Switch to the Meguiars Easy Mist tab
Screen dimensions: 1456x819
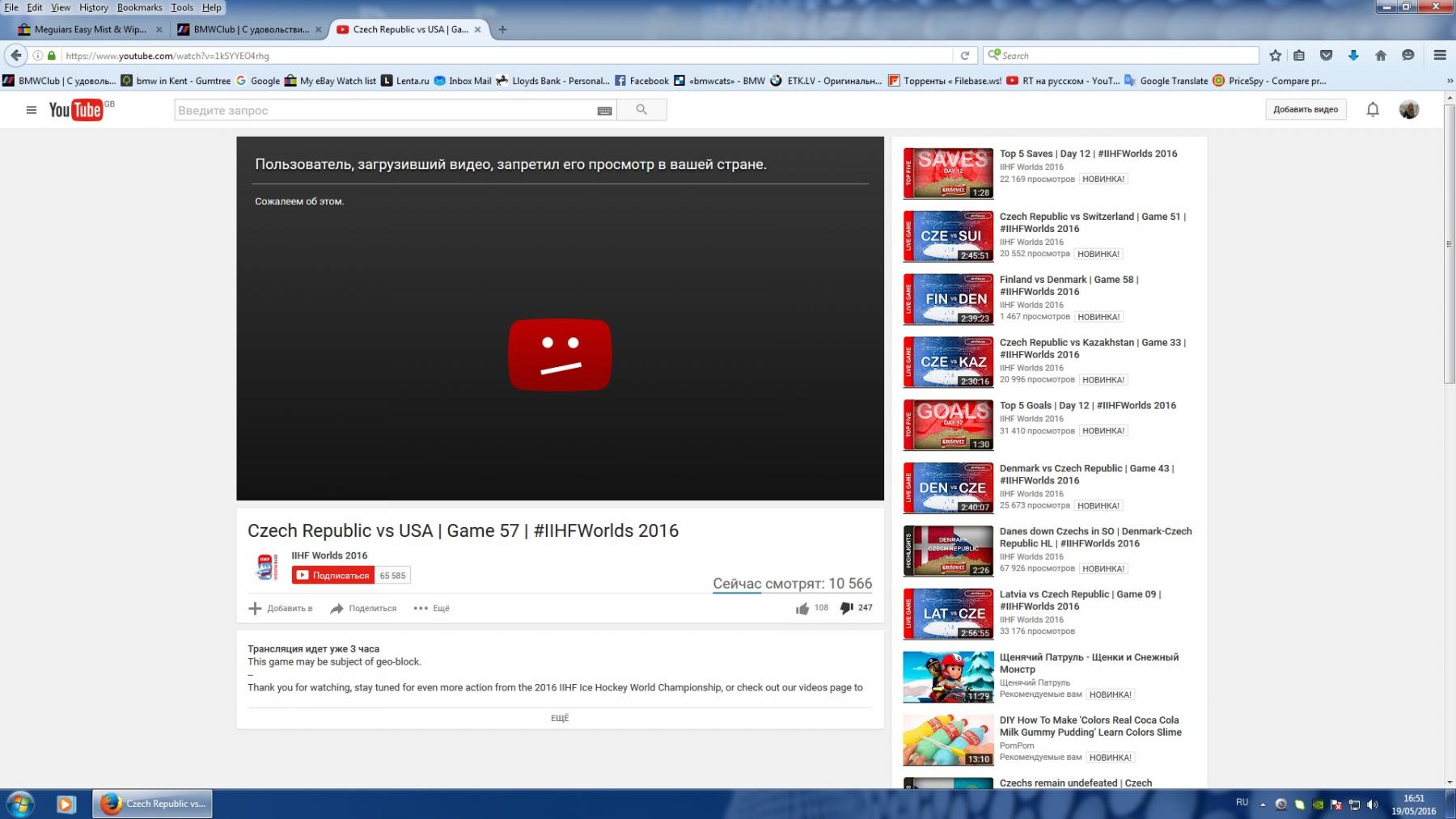pos(89,29)
